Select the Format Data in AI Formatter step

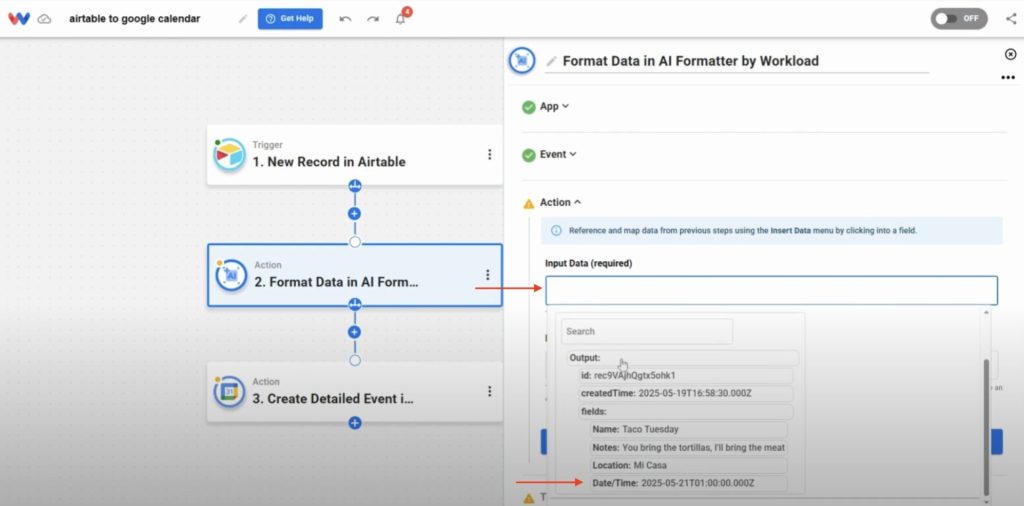click(355, 275)
